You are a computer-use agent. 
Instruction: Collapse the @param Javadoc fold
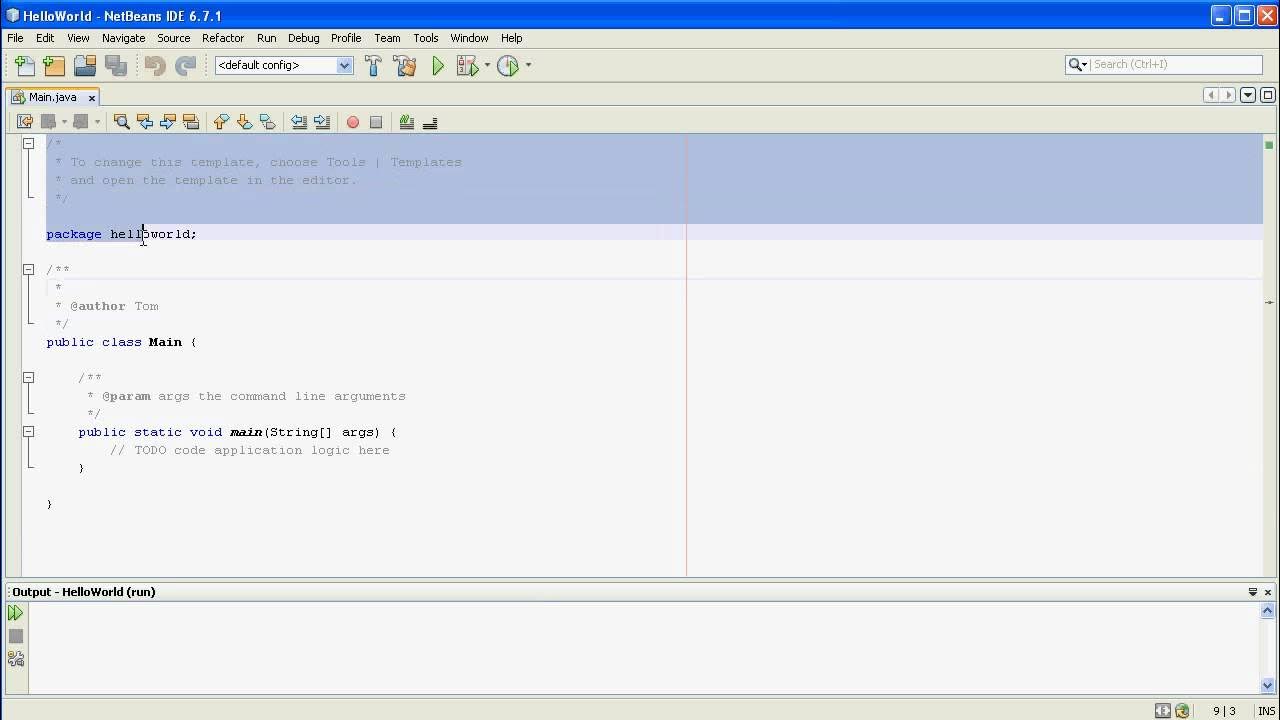coord(28,378)
